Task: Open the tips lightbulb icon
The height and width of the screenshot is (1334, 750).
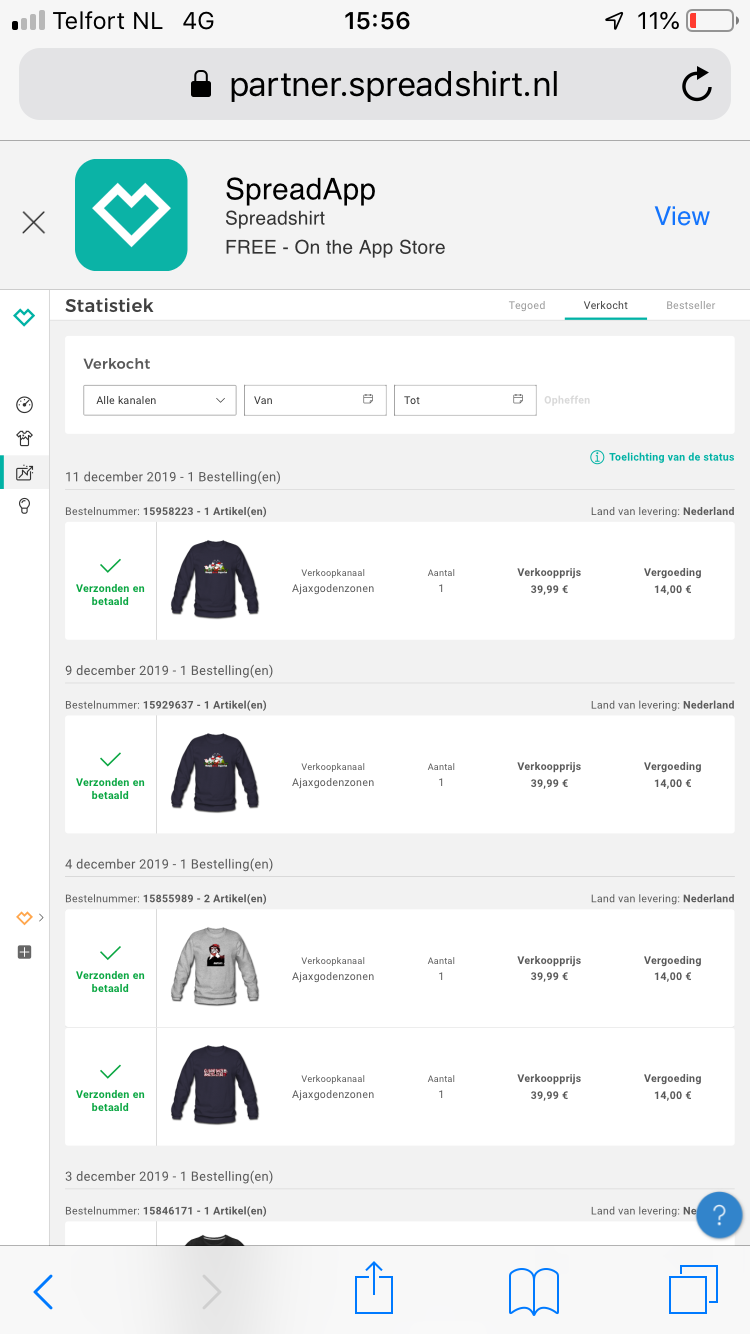Action: (x=25, y=506)
